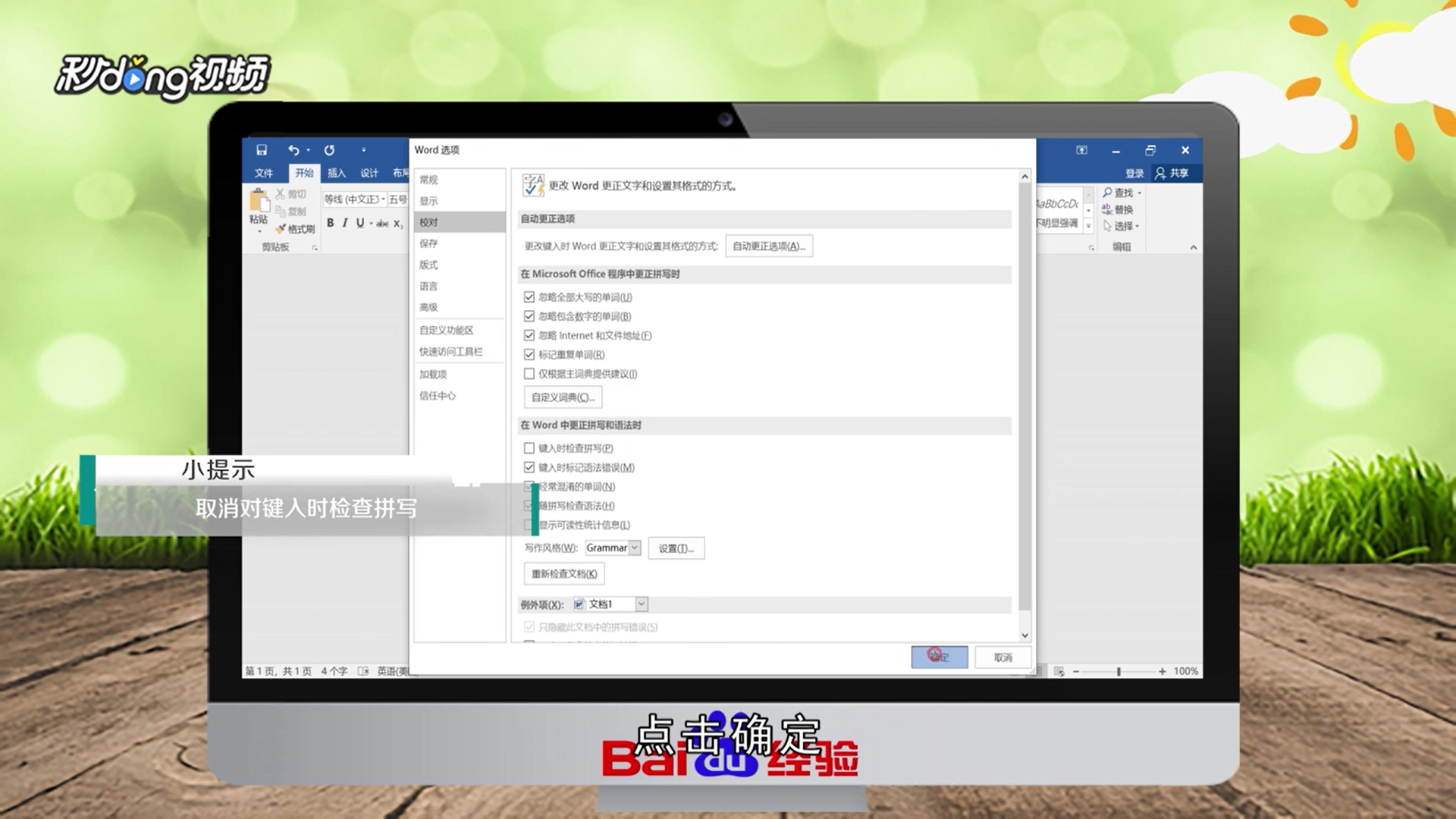Open Customize Quick Access Toolbar arrow
Screen dimensions: 1456x819
click(x=364, y=150)
